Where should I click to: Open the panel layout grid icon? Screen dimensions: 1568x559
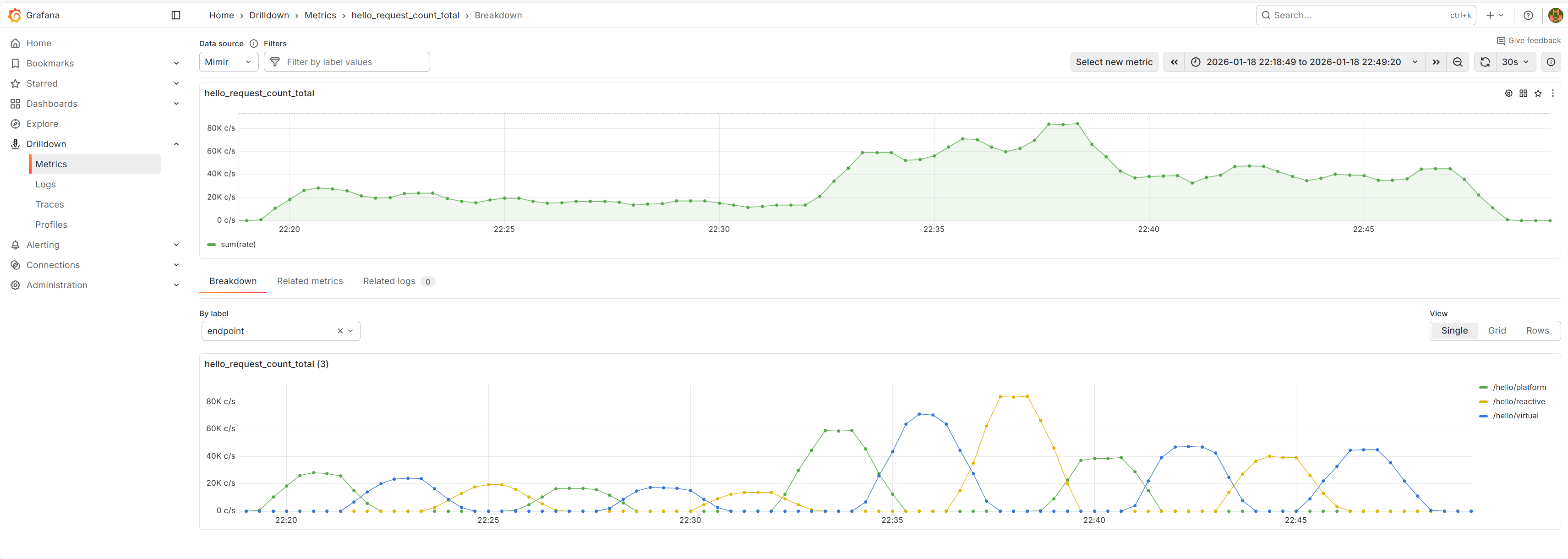tap(1524, 93)
